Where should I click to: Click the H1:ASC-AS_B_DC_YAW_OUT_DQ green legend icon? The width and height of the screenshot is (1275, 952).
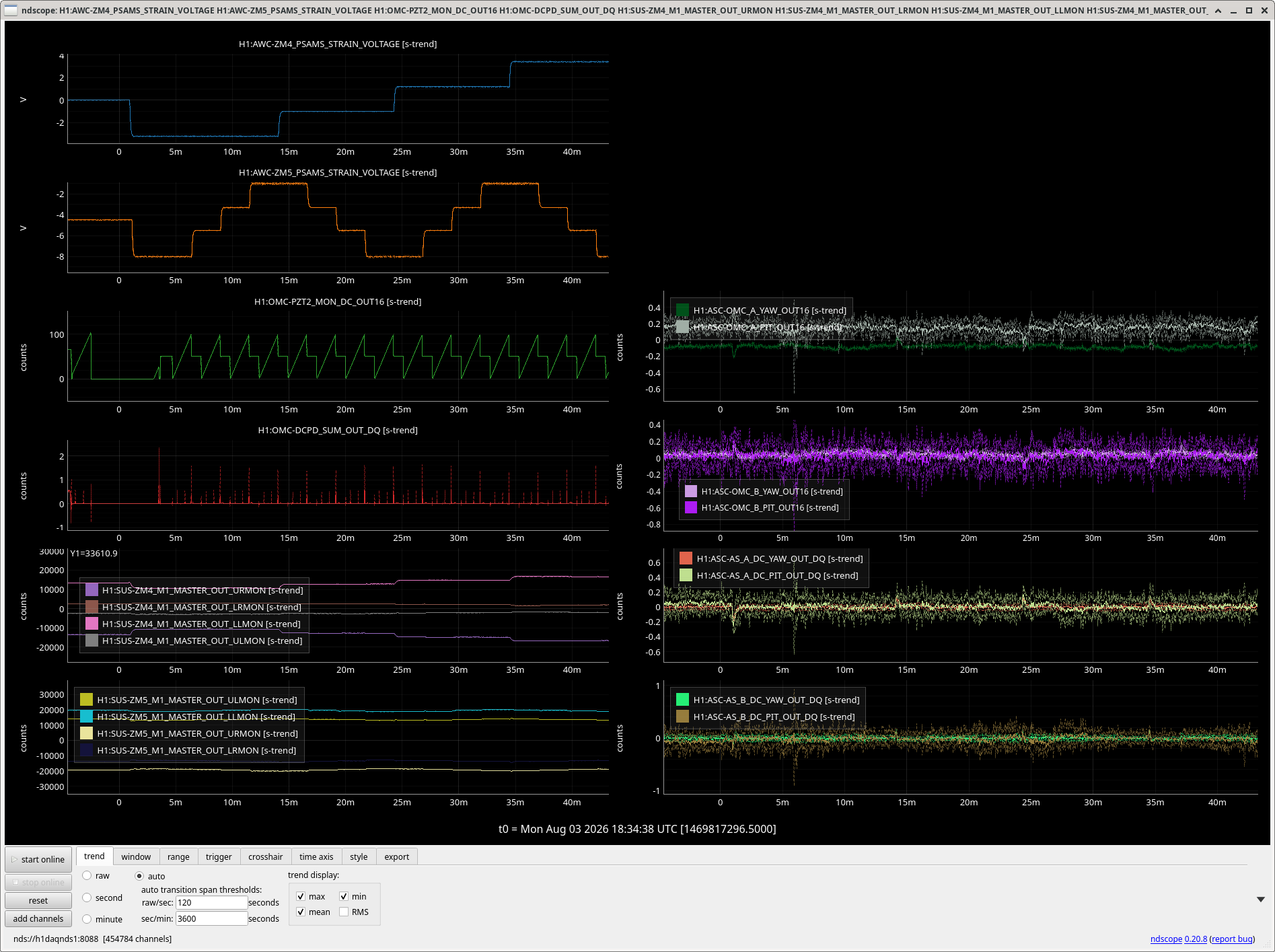coord(682,700)
